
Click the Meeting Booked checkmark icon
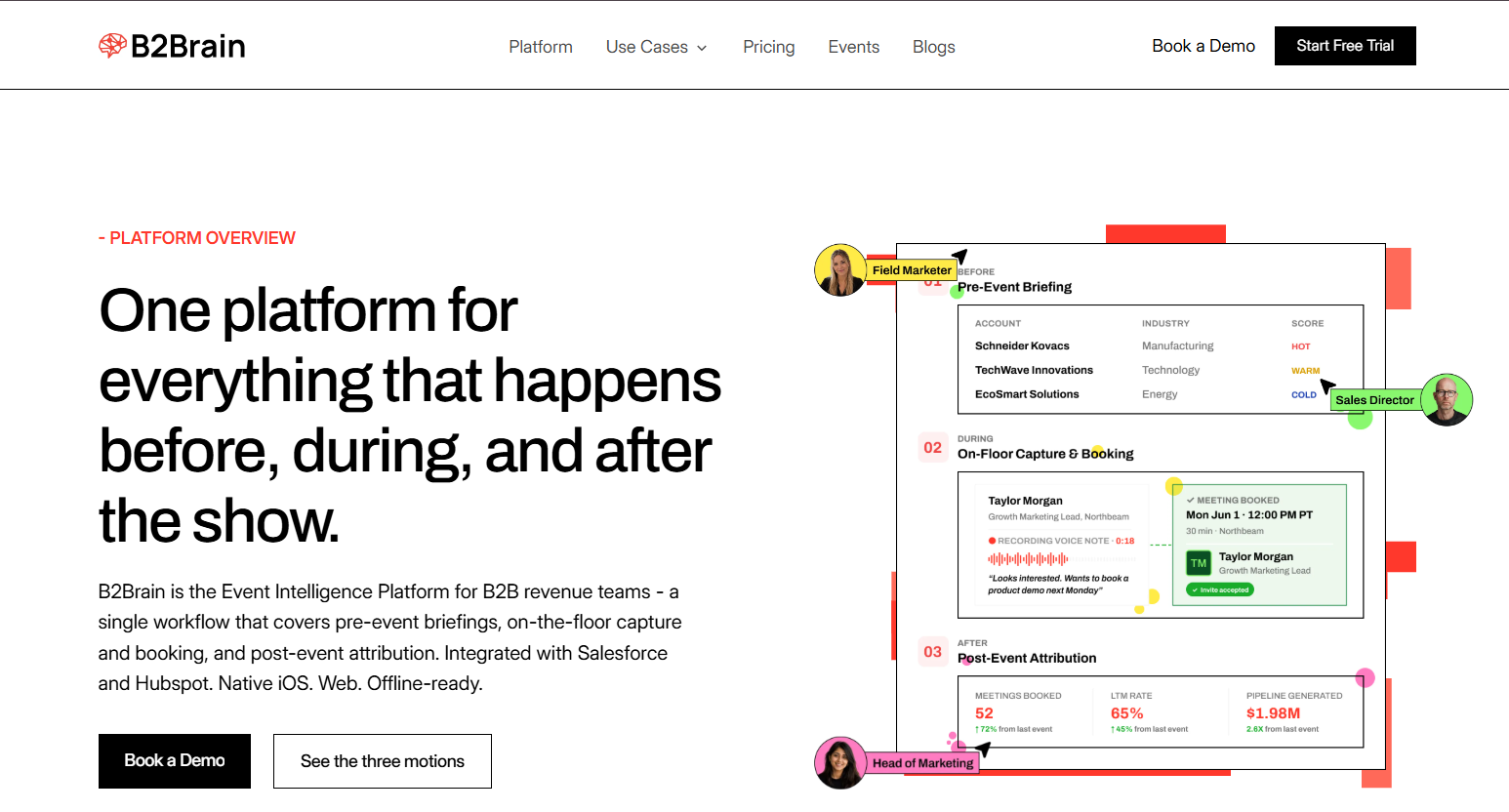pyautogui.click(x=1191, y=500)
